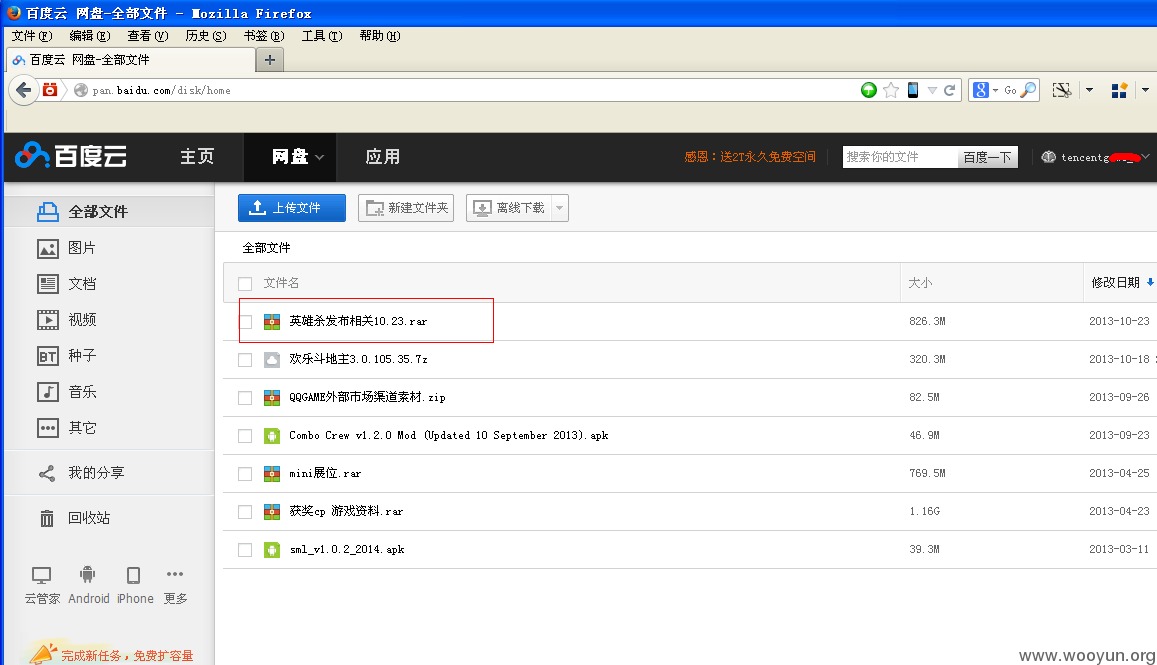The height and width of the screenshot is (665, 1157).
Task: Reload the page with refresh icon
Action: point(950,90)
